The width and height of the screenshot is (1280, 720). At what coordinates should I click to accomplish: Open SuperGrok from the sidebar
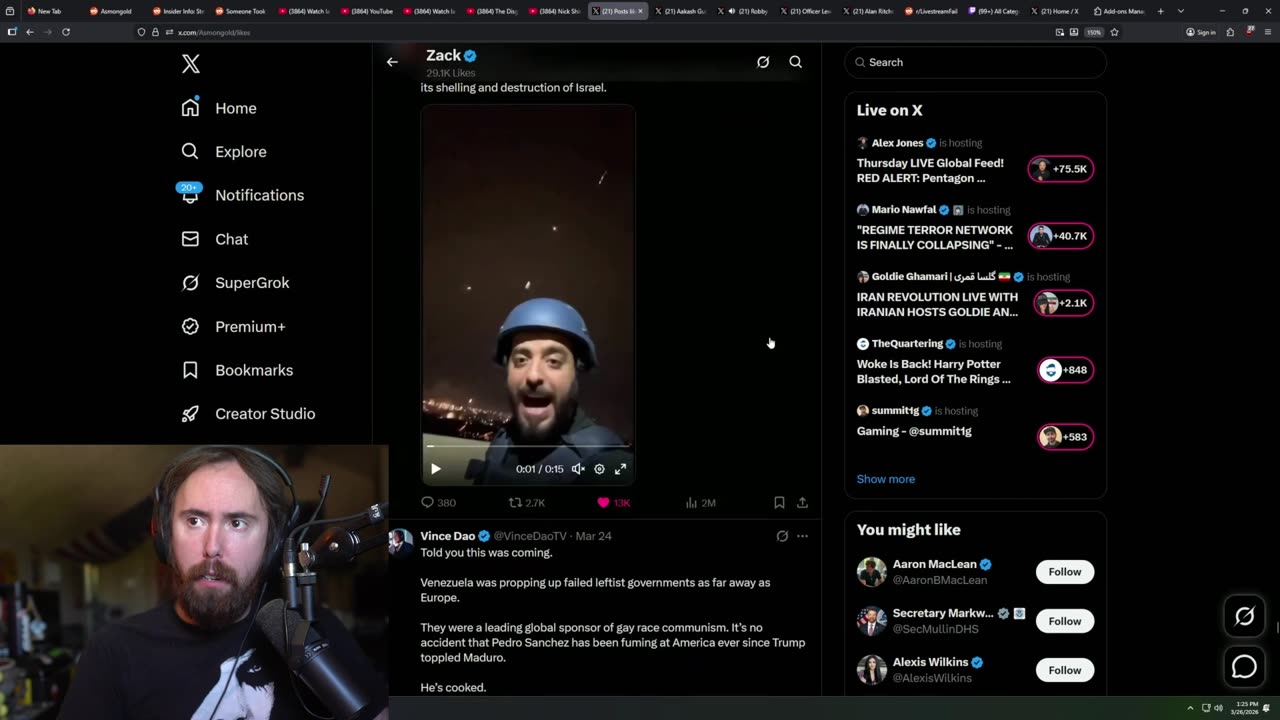pyautogui.click(x=235, y=283)
